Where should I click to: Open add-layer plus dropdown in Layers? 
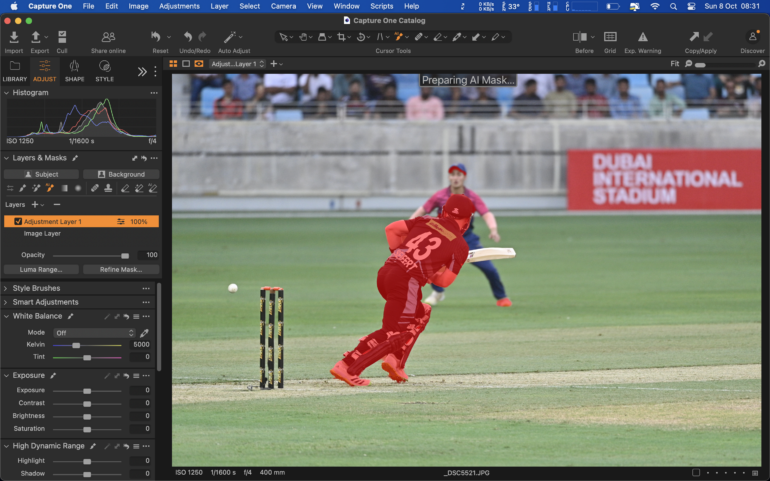tap(37, 204)
